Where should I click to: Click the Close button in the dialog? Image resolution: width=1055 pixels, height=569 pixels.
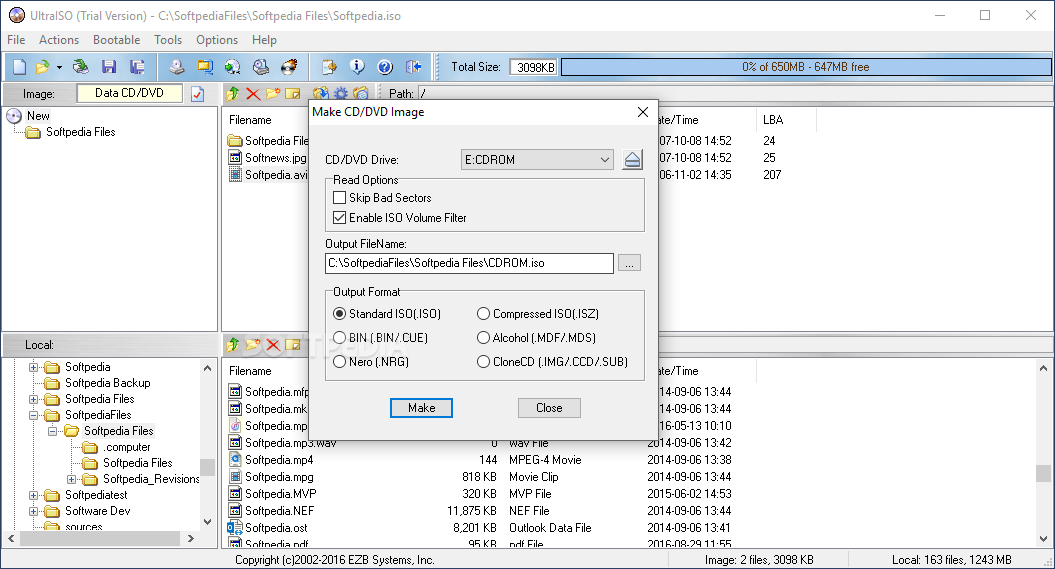(549, 408)
